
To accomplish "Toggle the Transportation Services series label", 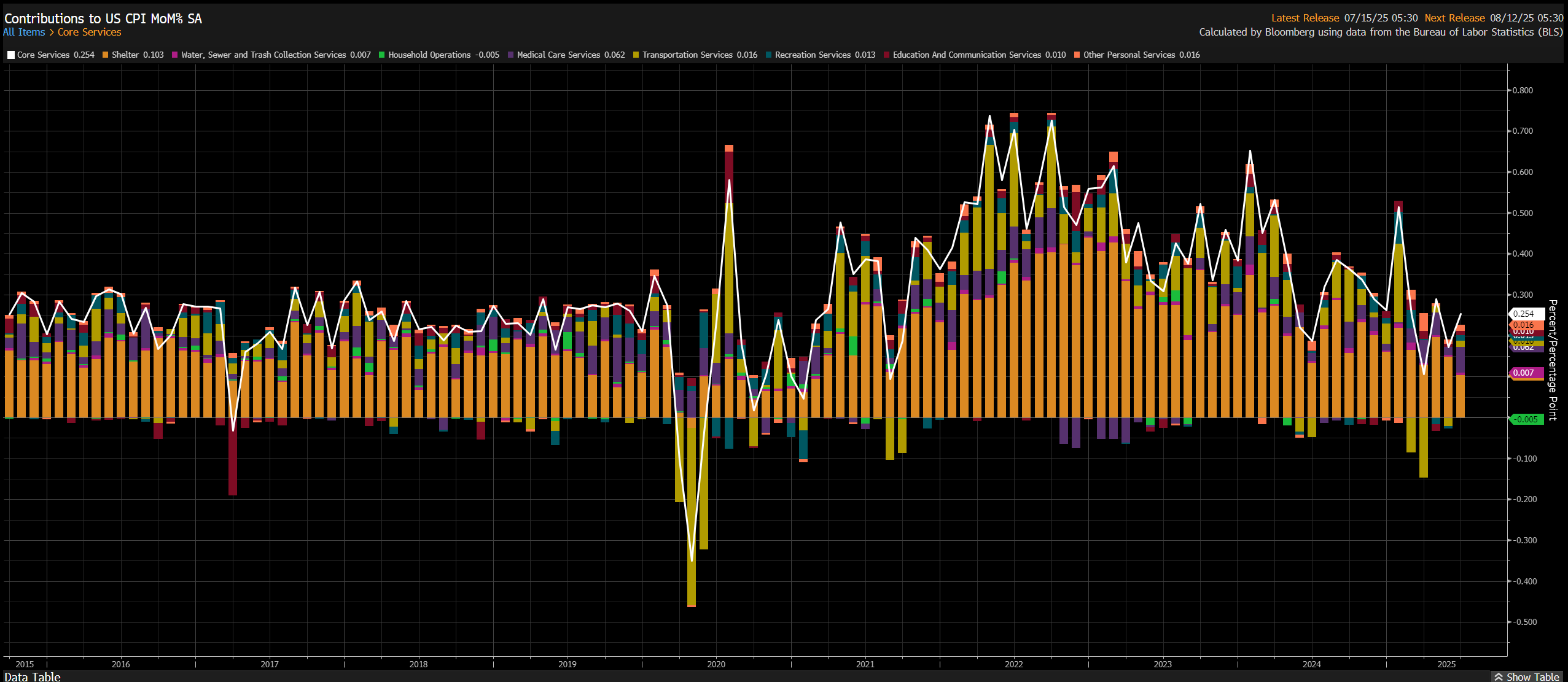I will 687,55.
